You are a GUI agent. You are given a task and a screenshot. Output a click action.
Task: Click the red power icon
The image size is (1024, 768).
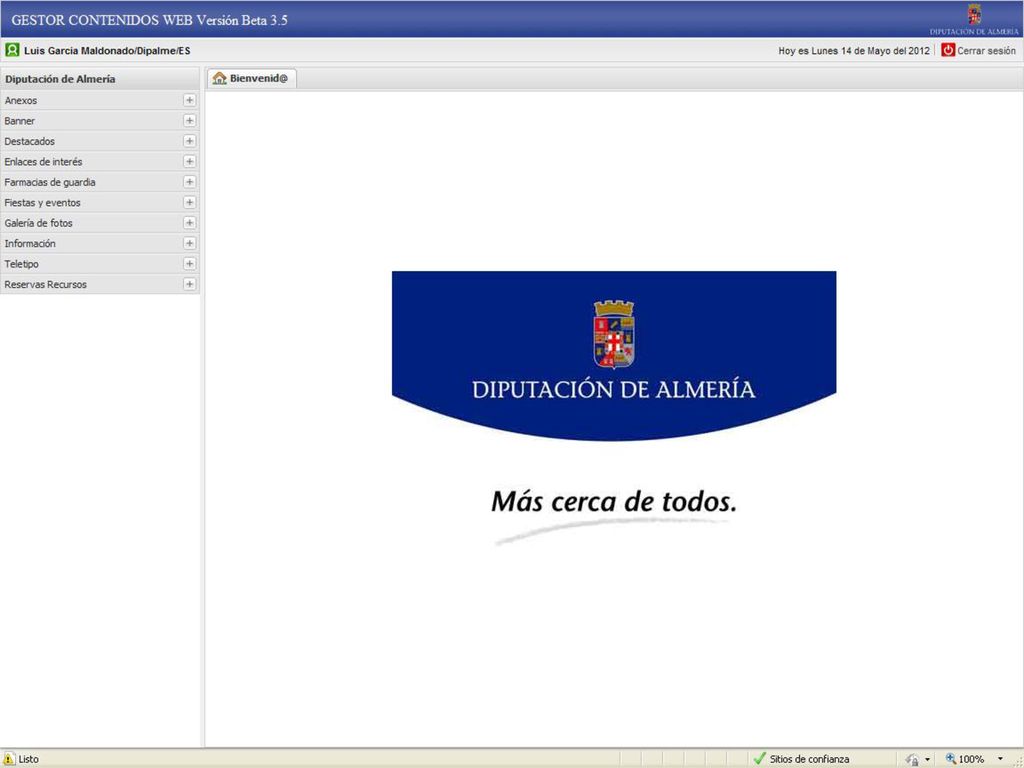pos(948,50)
